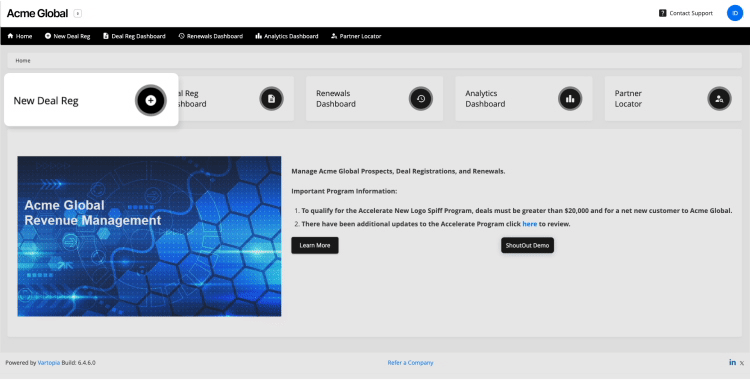This screenshot has height=380, width=750.
Task: Open Partner Locator from the navigation bar
Action: coord(356,36)
